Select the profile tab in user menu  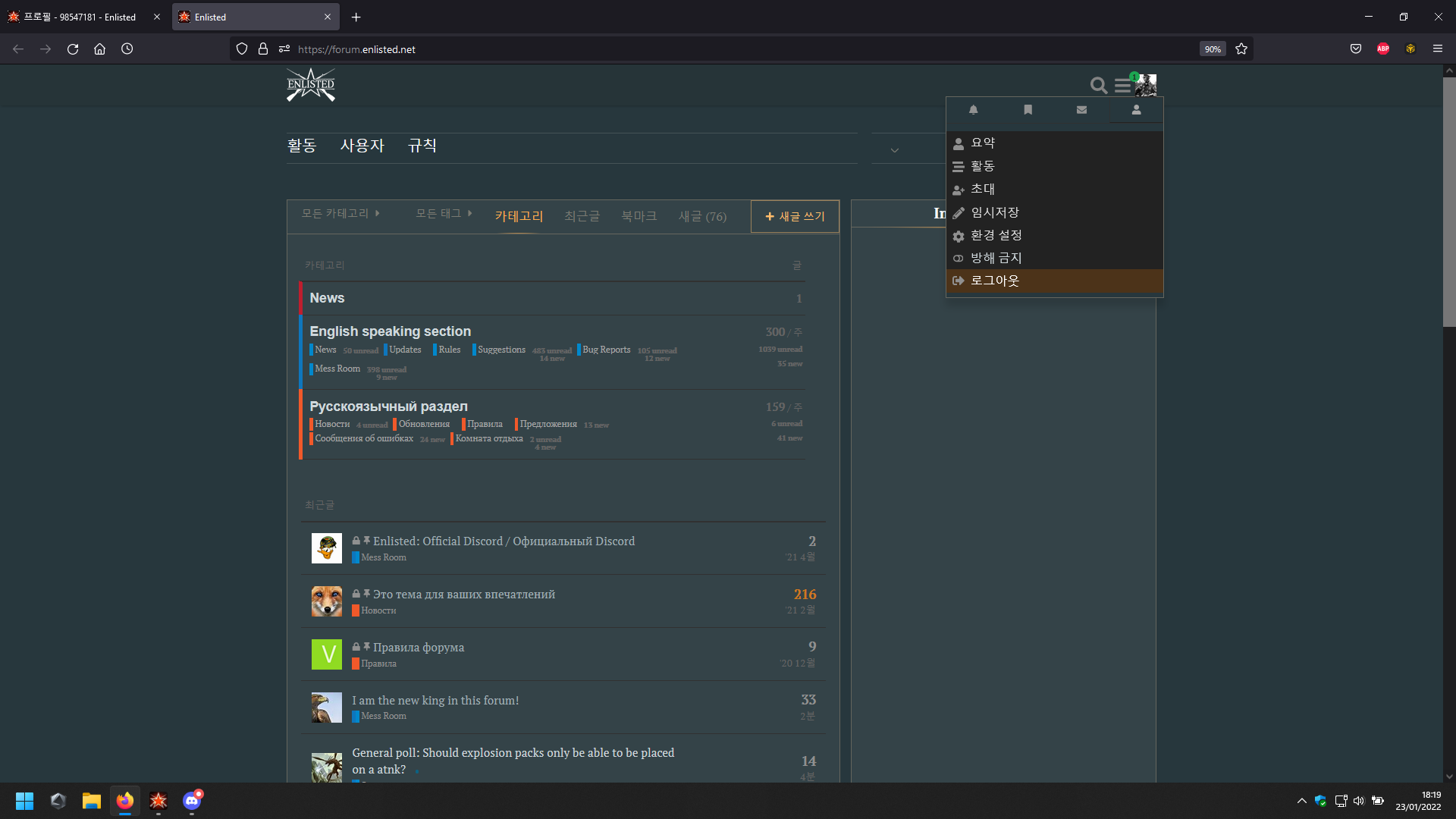tap(1136, 110)
